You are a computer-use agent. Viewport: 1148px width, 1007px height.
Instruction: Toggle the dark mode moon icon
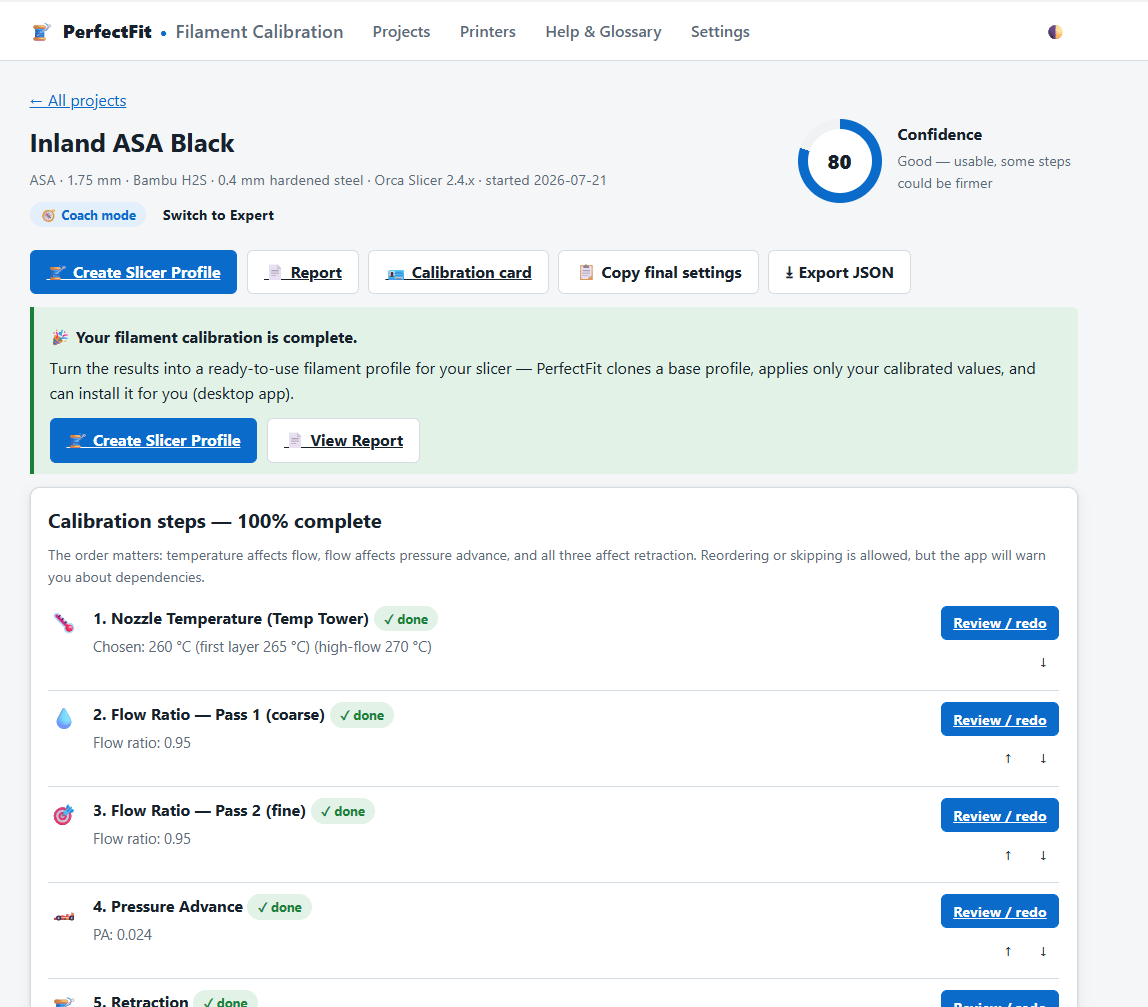(x=1054, y=32)
